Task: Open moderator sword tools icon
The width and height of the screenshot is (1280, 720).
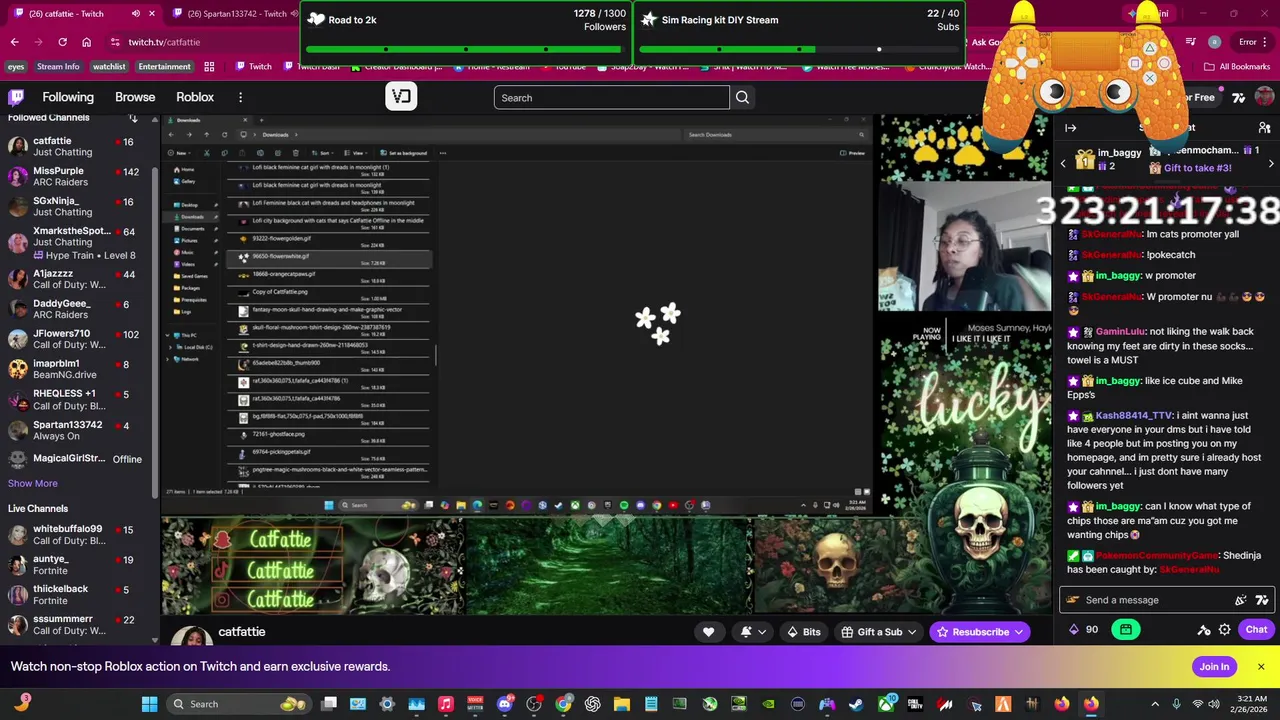Action: (1204, 629)
